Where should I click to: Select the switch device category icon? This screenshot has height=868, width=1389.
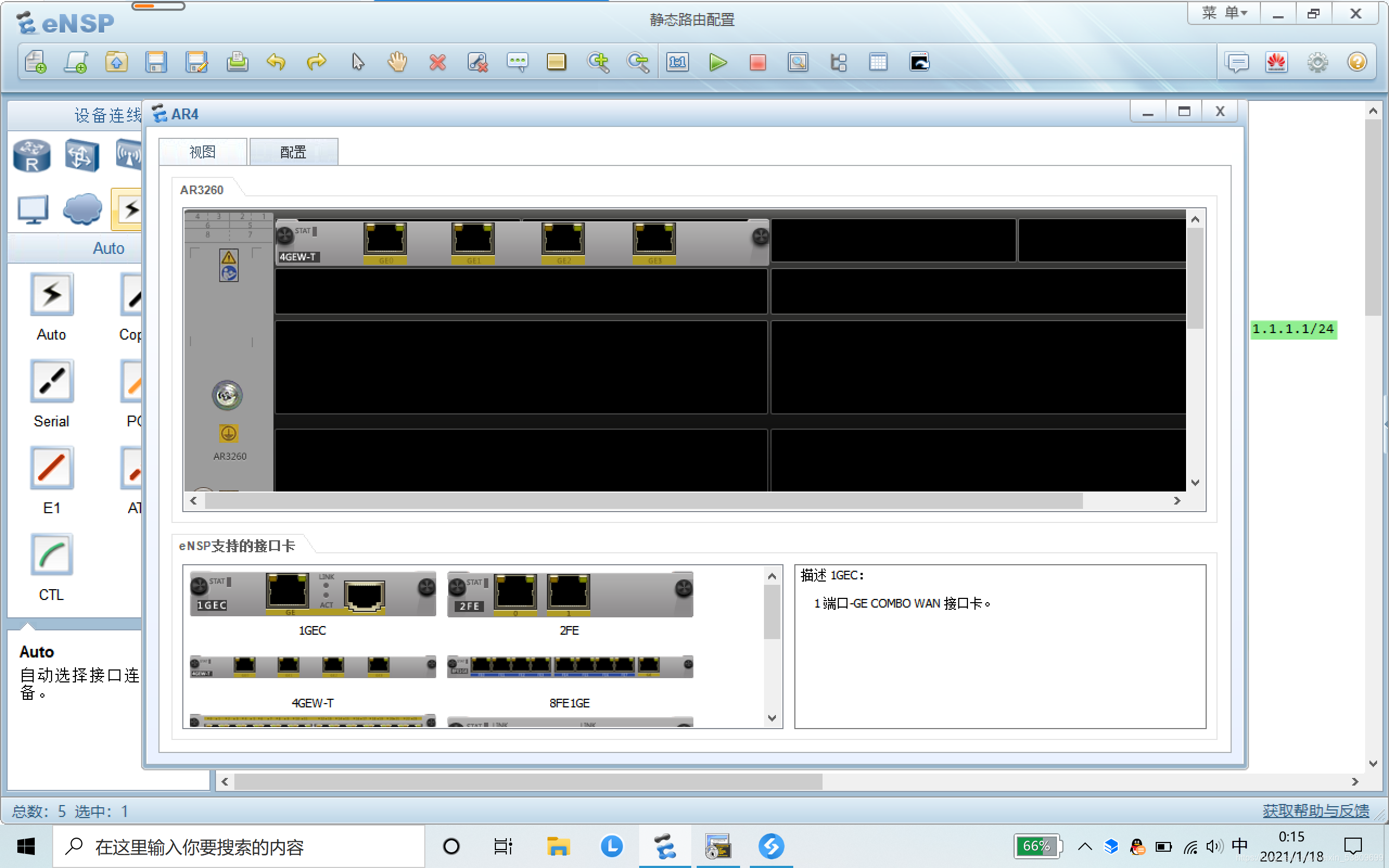point(81,156)
